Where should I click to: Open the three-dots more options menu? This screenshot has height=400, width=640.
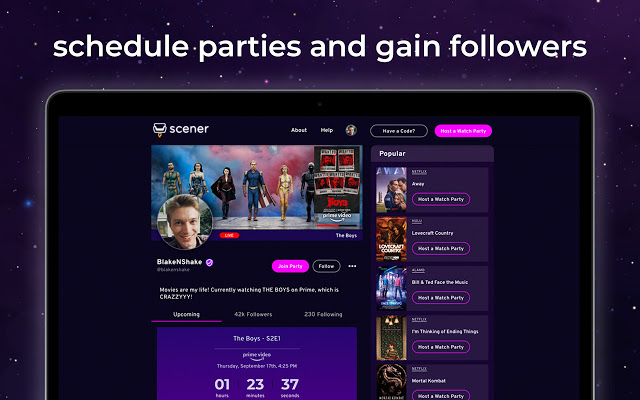click(x=352, y=266)
